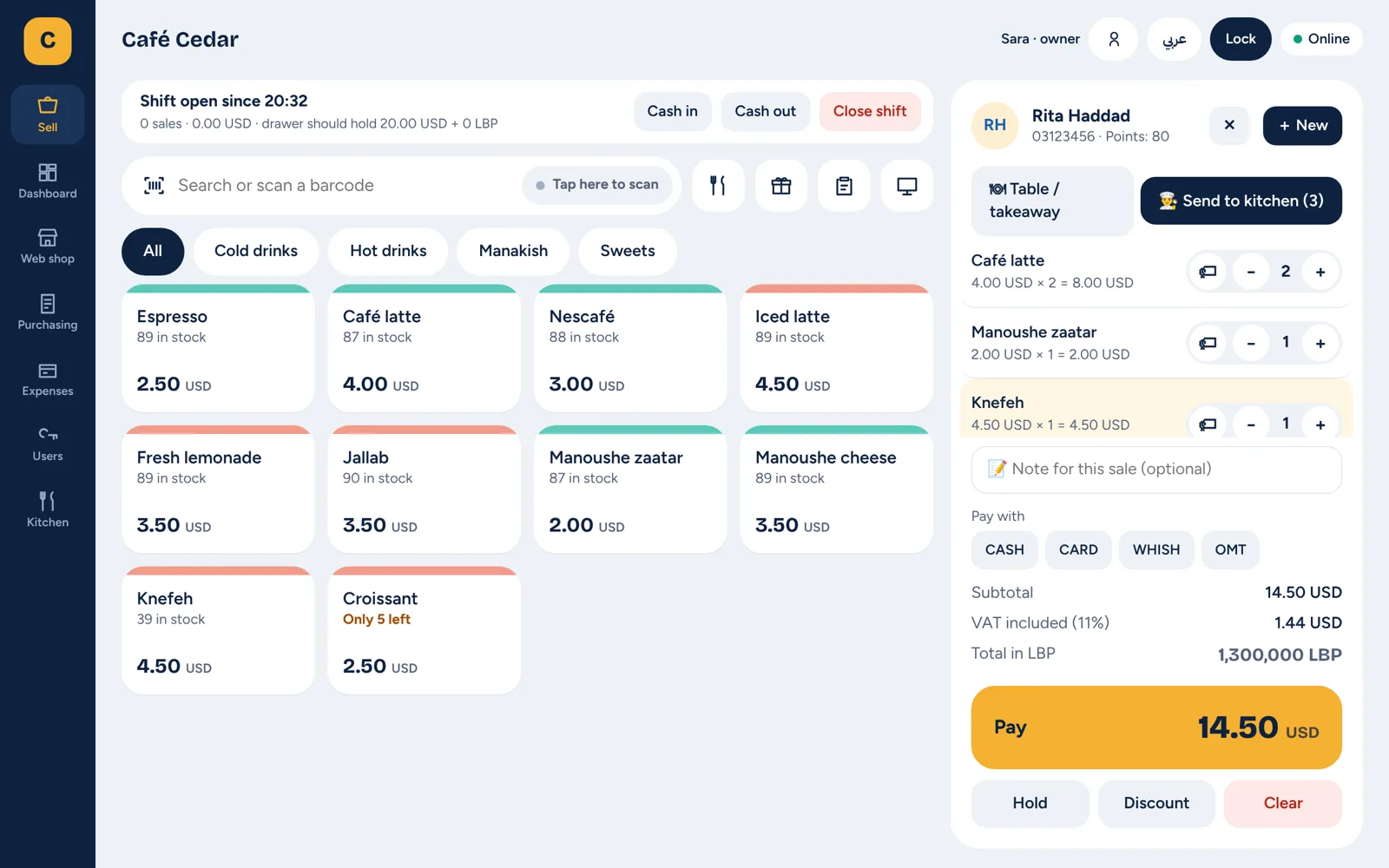Increase Café latte quantity
Viewport: 1389px width, 868px height.
click(x=1320, y=272)
